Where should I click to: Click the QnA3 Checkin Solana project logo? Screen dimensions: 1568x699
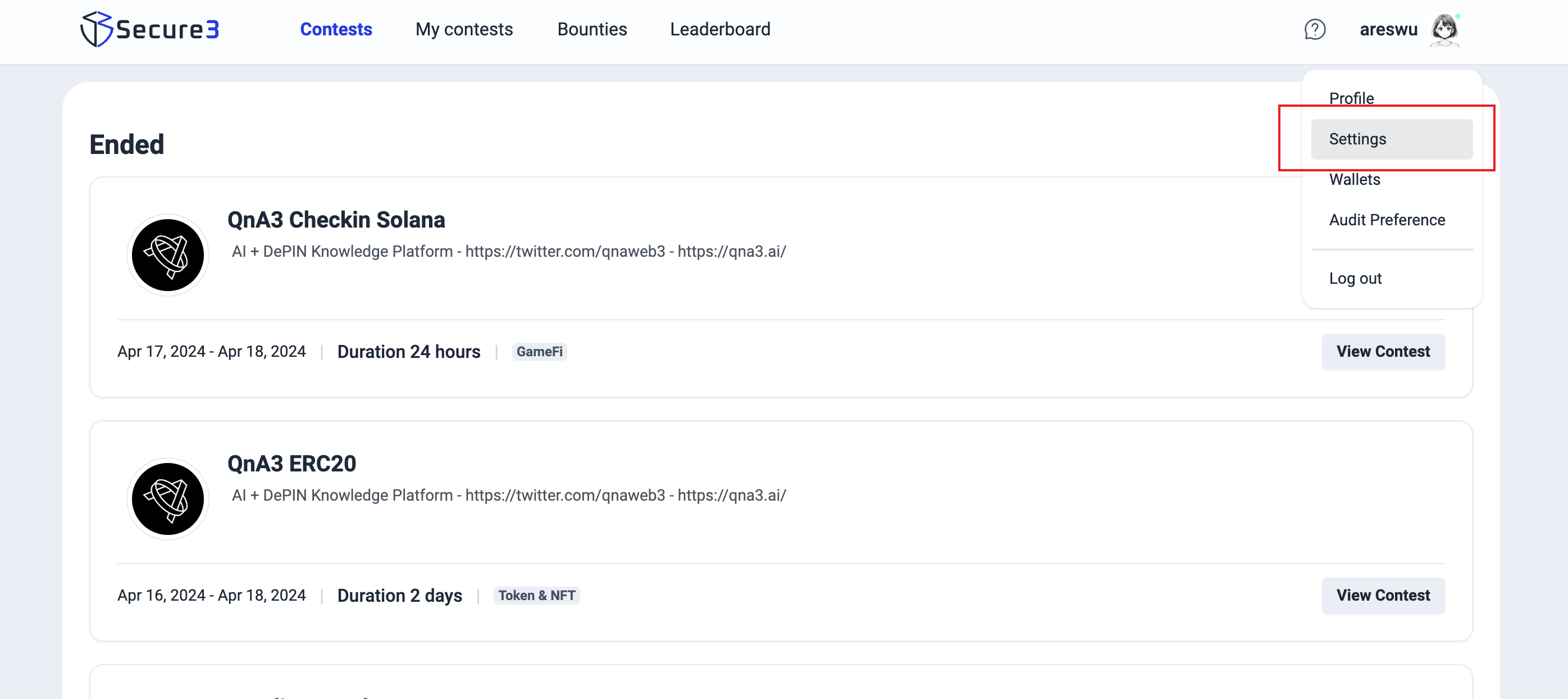(167, 255)
